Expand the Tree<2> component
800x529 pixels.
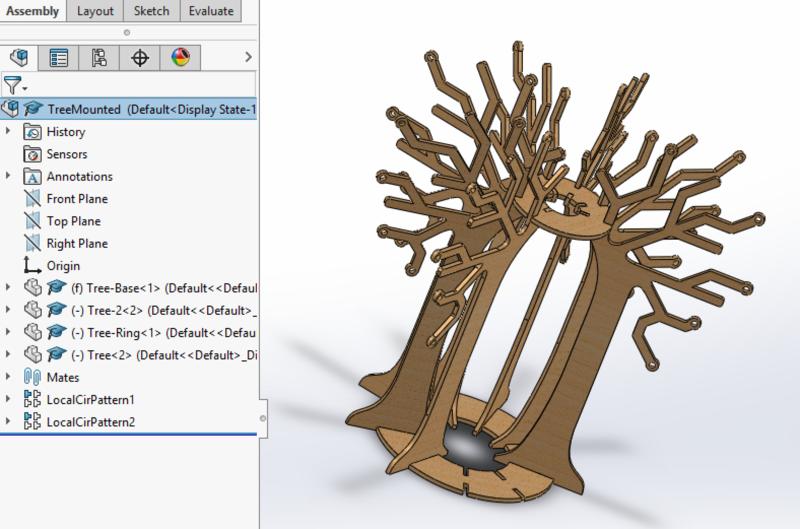click(x=8, y=354)
